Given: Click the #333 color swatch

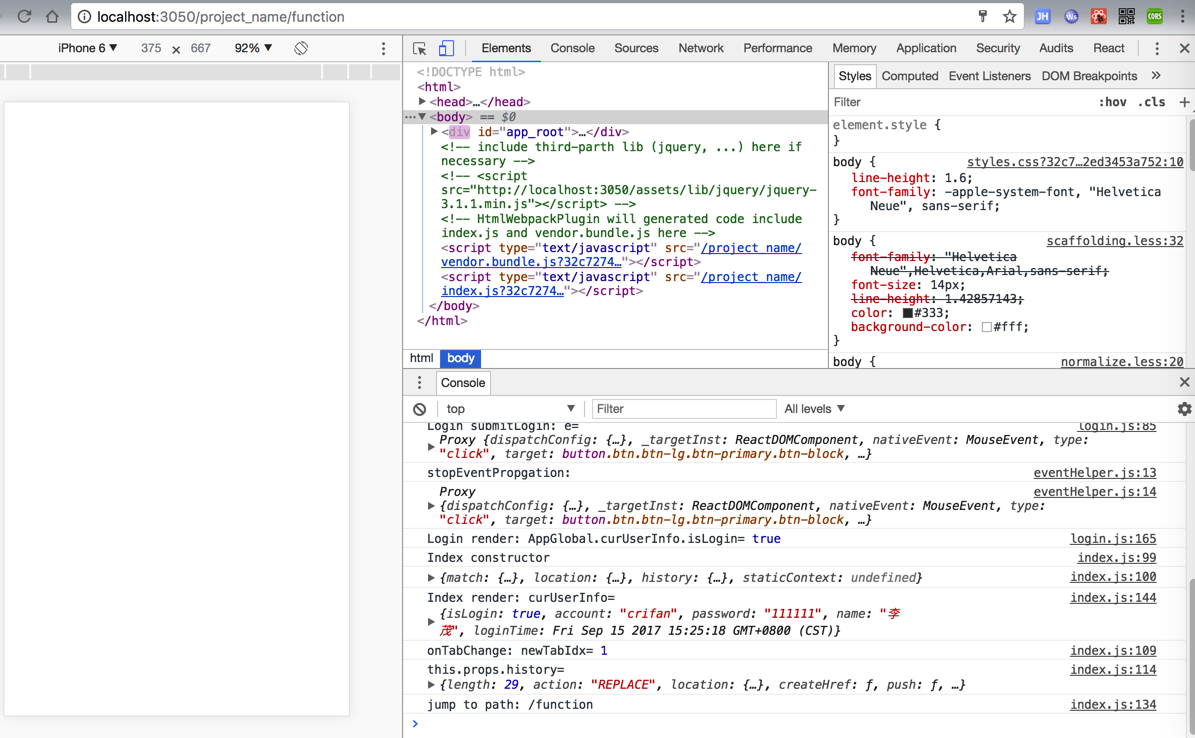Looking at the screenshot, I should 908,313.
